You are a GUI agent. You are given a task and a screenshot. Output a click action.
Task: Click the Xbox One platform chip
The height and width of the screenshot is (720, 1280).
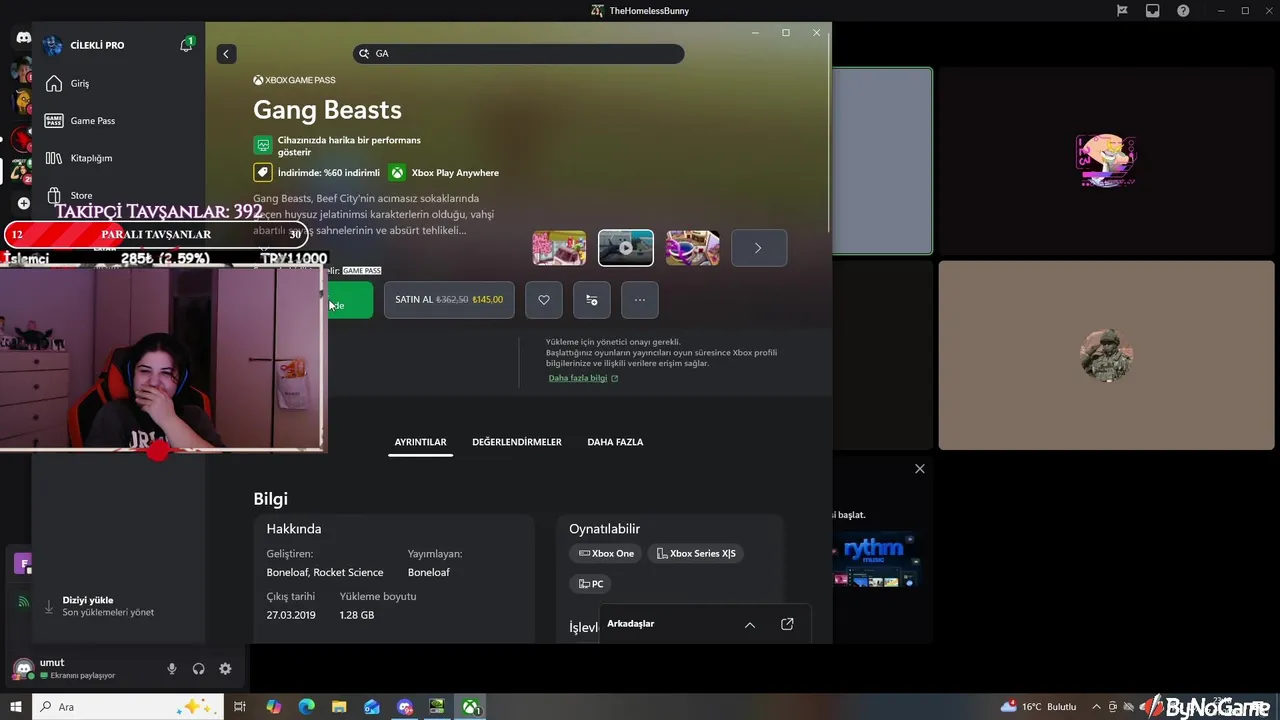click(606, 554)
